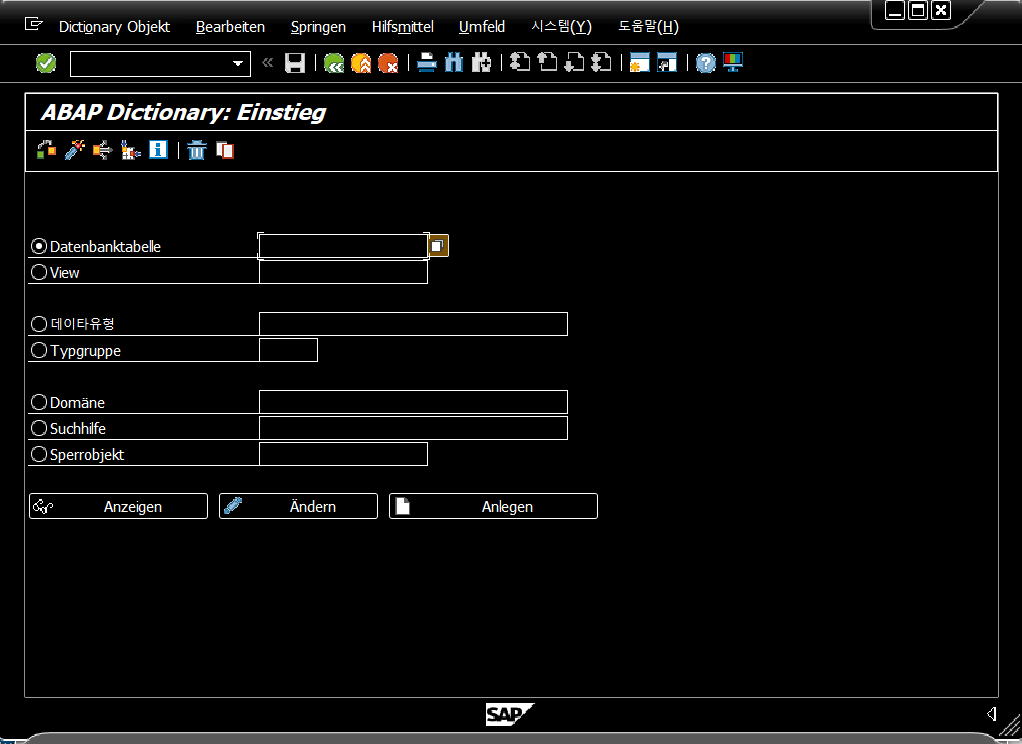The height and width of the screenshot is (744, 1022).
Task: Click the Anlegen button
Action: 493,506
